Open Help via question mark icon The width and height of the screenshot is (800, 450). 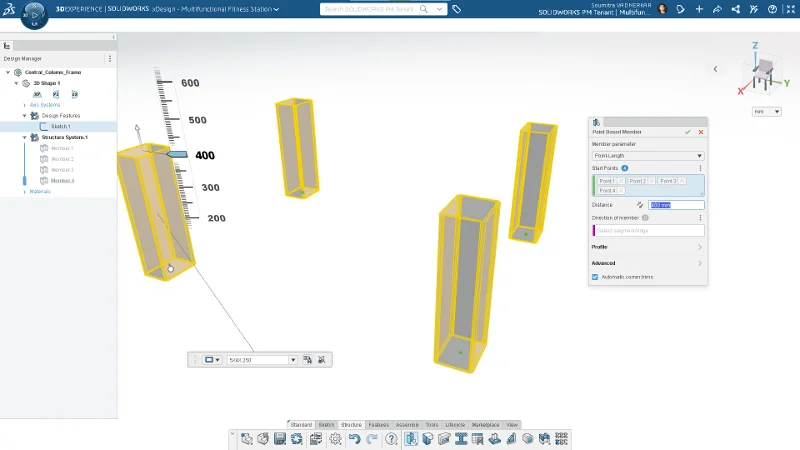[391, 438]
